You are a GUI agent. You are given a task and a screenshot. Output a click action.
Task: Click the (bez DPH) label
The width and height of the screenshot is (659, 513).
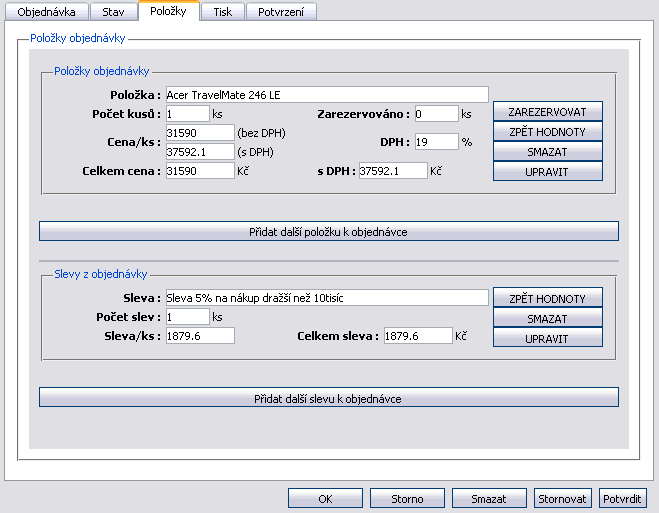point(261,133)
